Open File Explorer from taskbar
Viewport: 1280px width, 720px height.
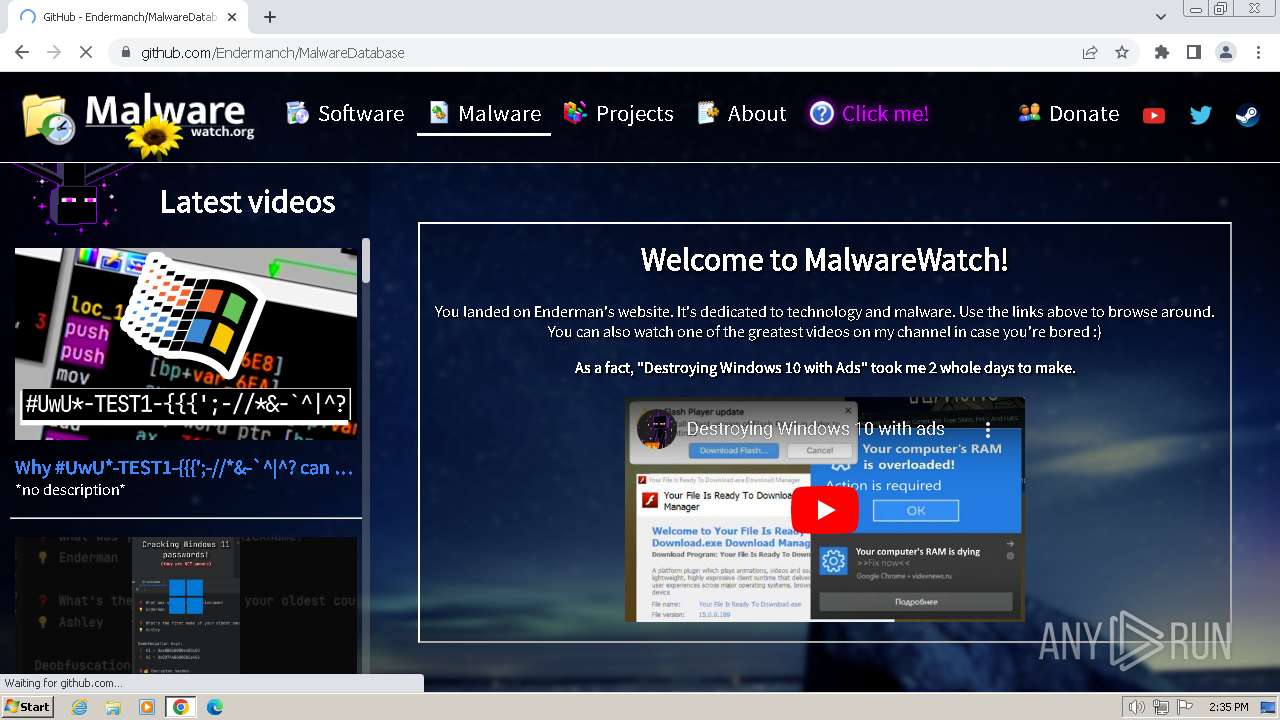click(113, 707)
